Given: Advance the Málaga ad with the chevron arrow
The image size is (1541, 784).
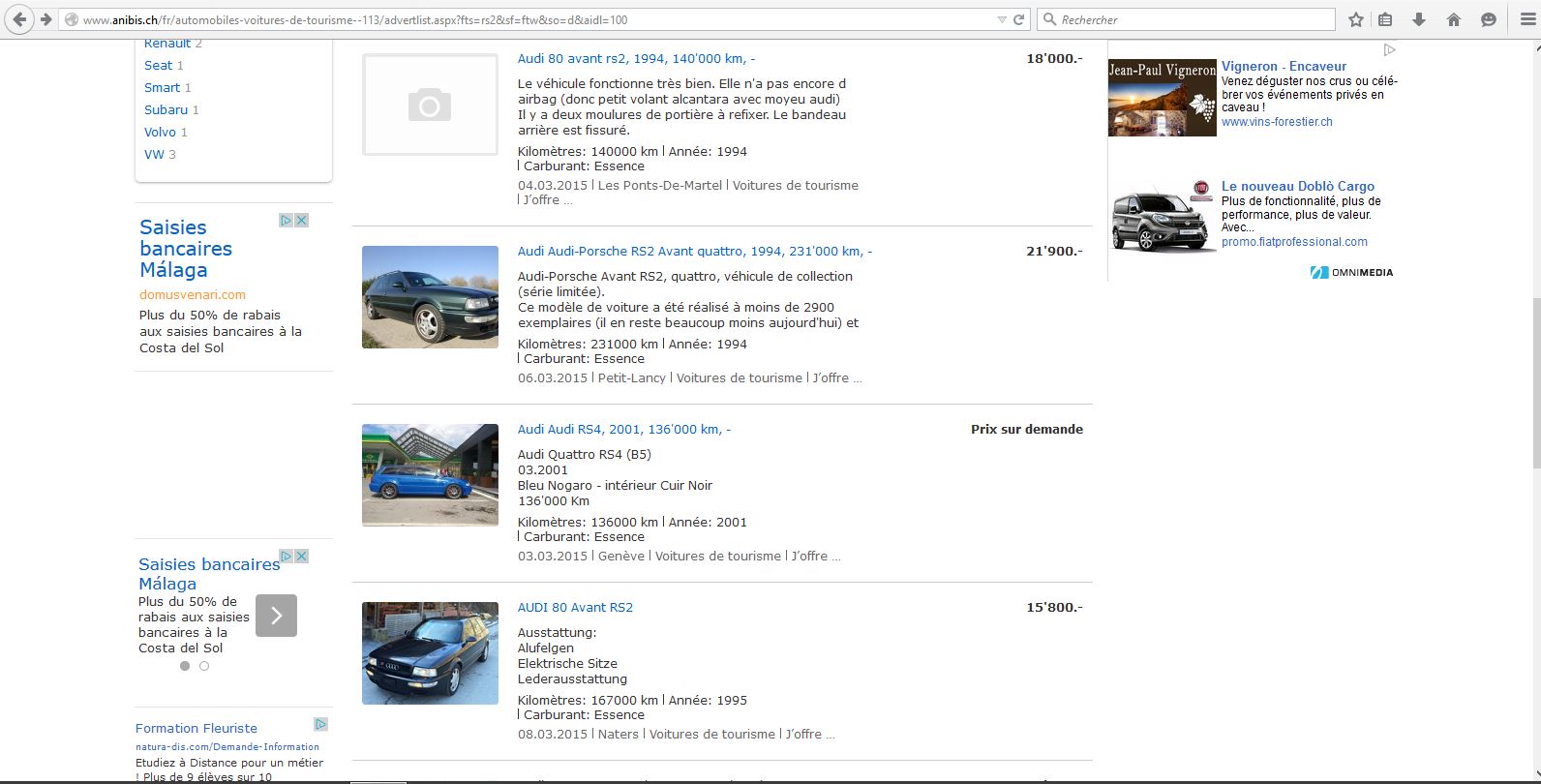Looking at the screenshot, I should pos(276,616).
